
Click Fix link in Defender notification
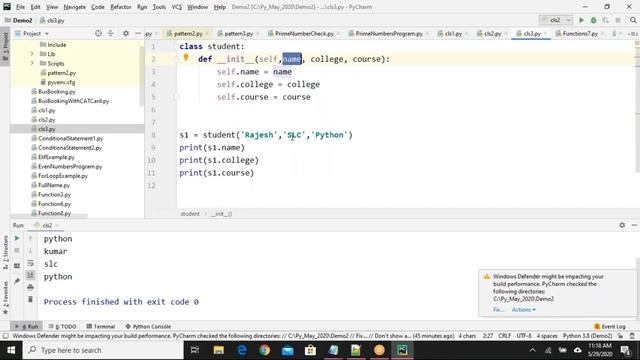[x=498, y=310]
